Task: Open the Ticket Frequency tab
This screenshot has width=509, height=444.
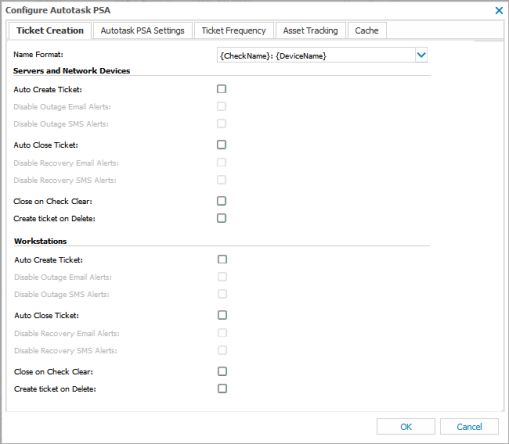Action: click(x=234, y=31)
